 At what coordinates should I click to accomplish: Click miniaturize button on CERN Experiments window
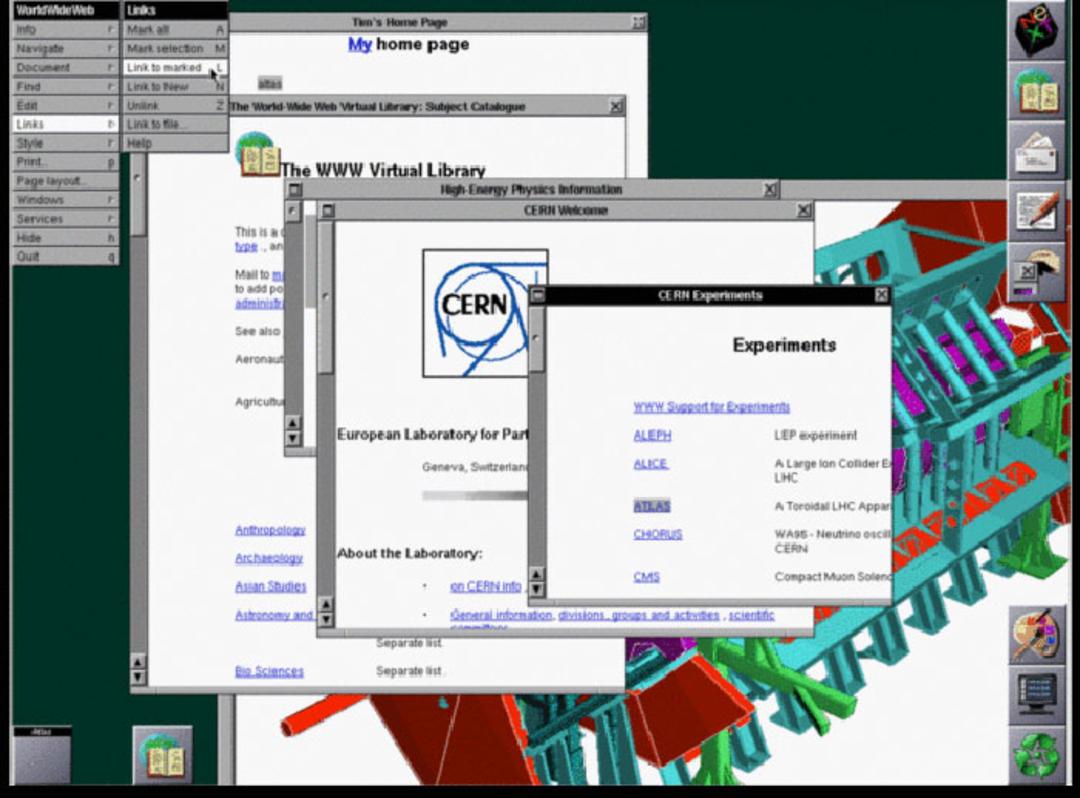click(x=538, y=295)
